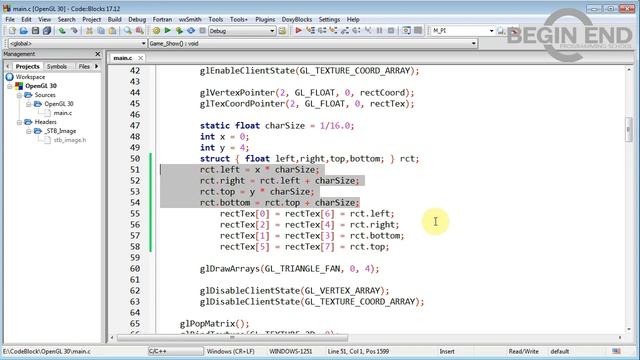Open the Debug menu
Screen dimensions: 640x360
[137, 19]
